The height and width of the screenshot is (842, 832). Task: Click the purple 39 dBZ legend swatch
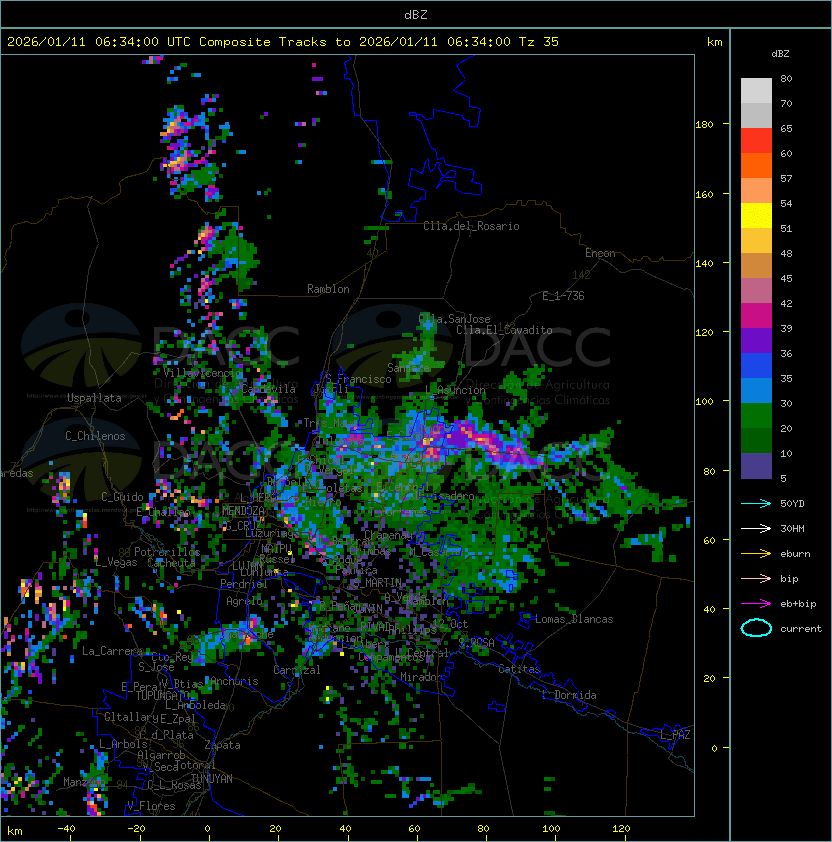point(756,340)
